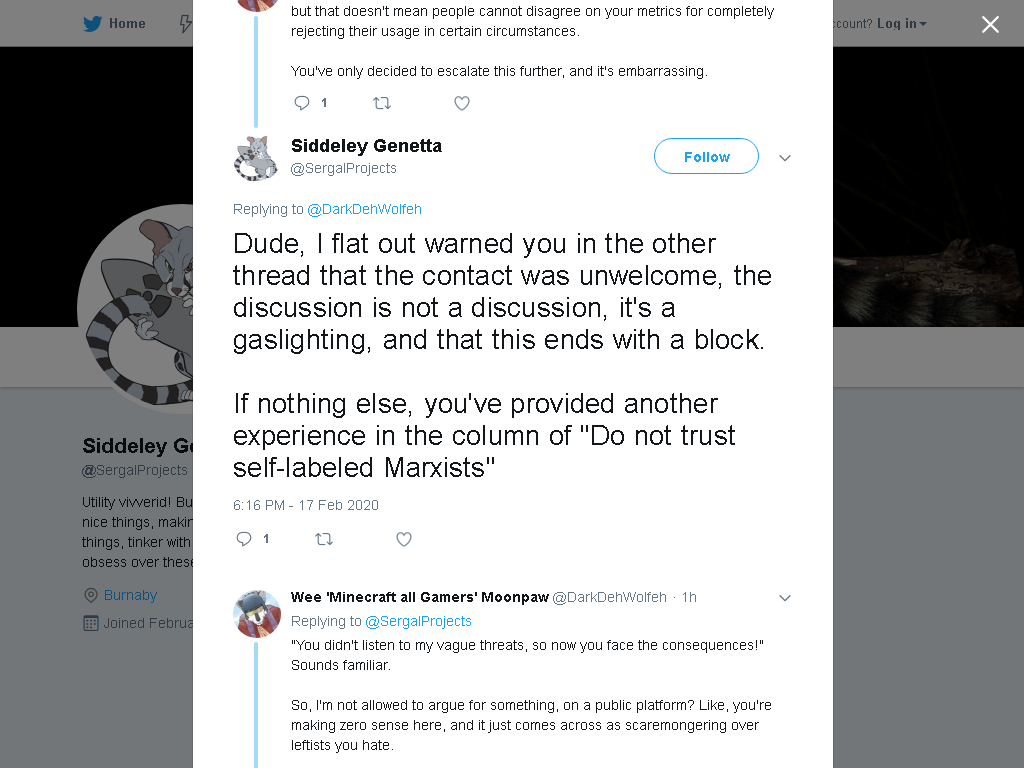Image resolution: width=1024 pixels, height=768 pixels.
Task: Like the main Siddeley Genetta tweet
Action: pos(404,539)
